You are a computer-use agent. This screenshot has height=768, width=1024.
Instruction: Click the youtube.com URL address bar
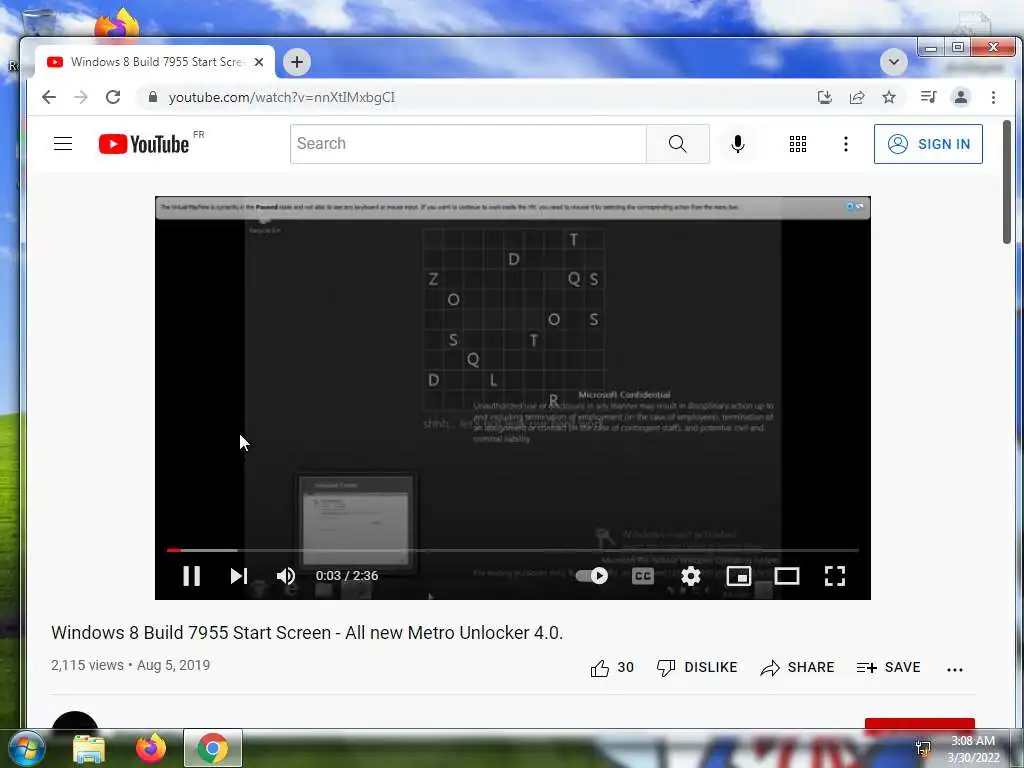[281, 97]
